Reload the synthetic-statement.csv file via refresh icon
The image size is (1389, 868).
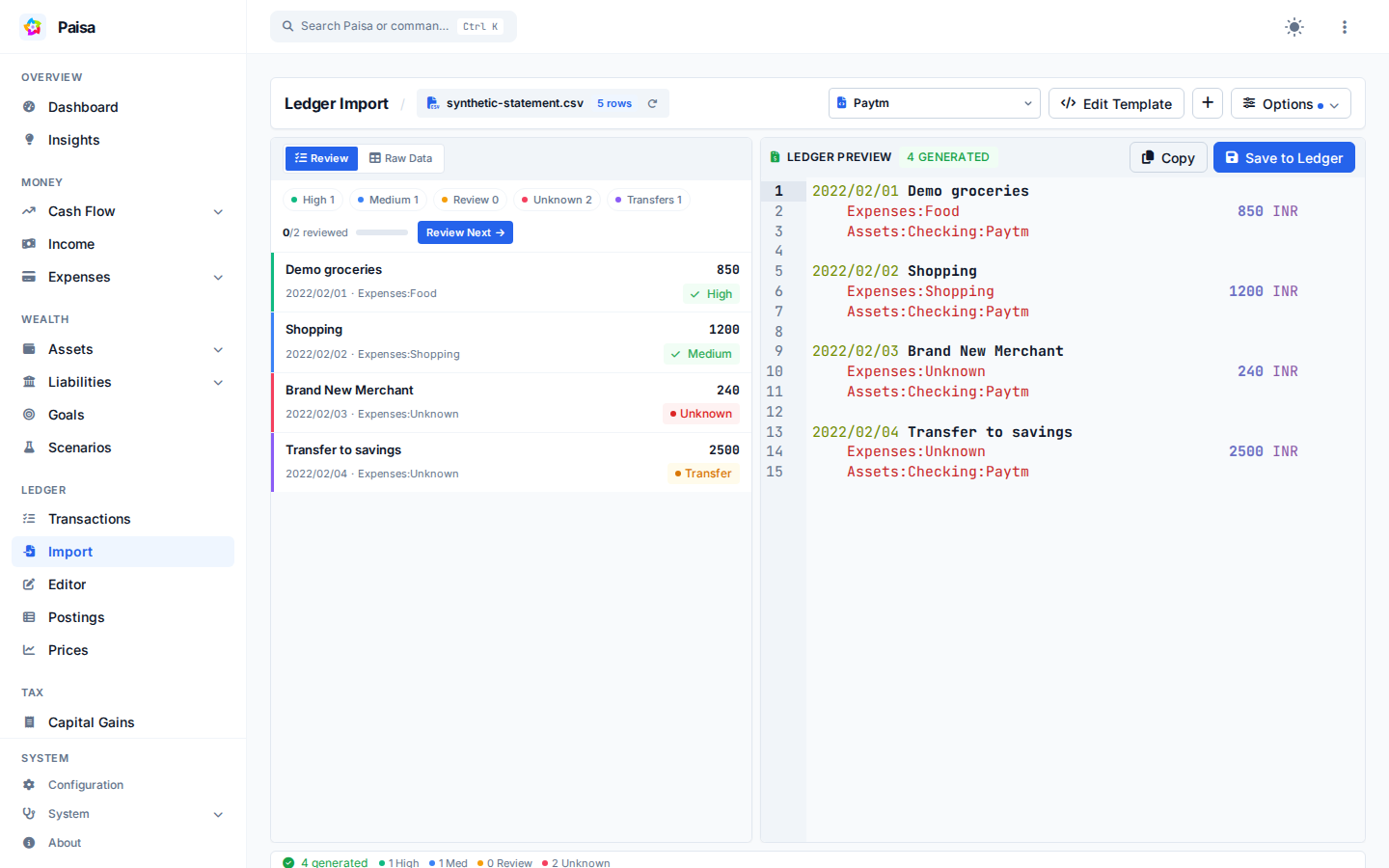coord(652,103)
